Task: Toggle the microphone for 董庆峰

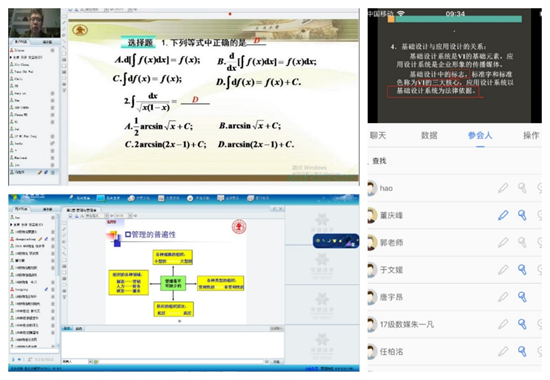Action: click(x=522, y=215)
